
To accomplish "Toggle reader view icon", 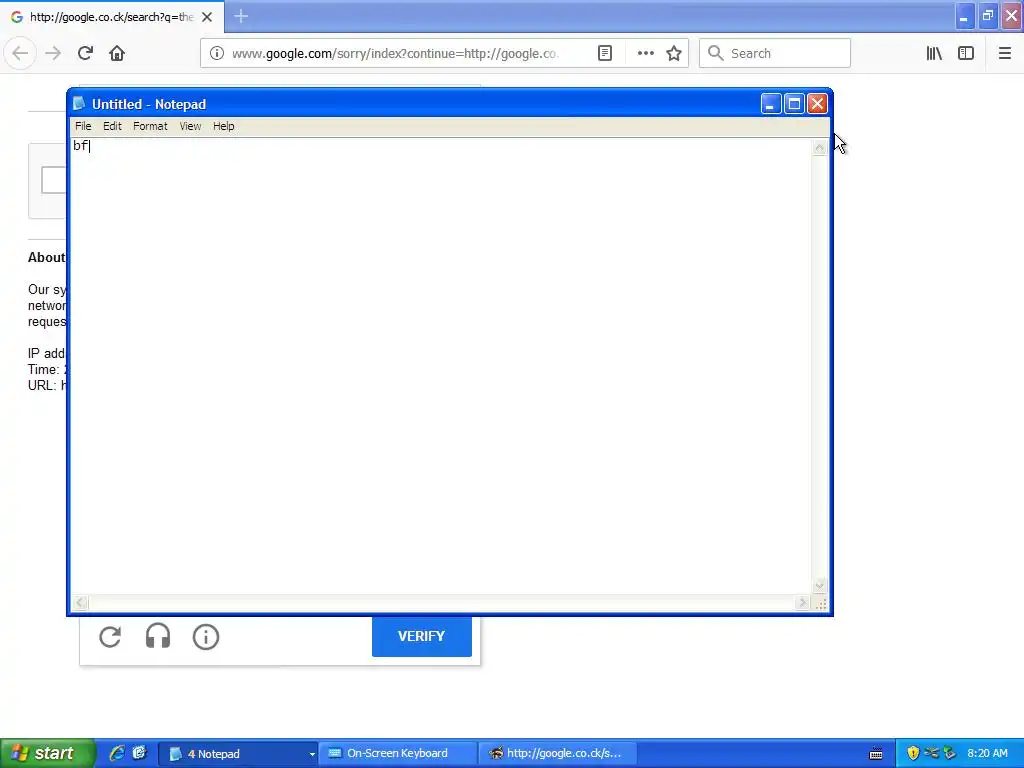I will point(605,54).
